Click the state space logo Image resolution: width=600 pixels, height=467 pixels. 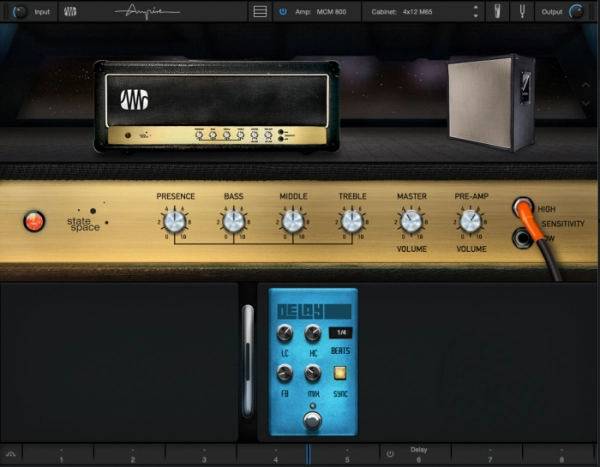pyautogui.click(x=86, y=219)
